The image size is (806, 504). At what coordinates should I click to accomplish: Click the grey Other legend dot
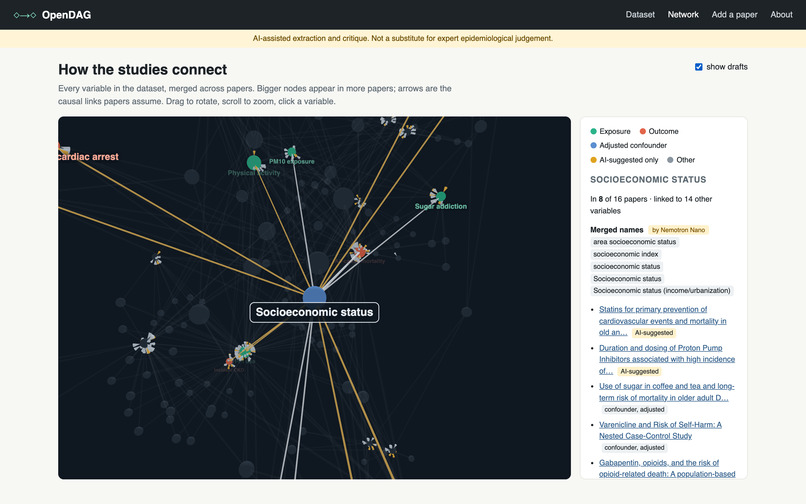(x=670, y=160)
